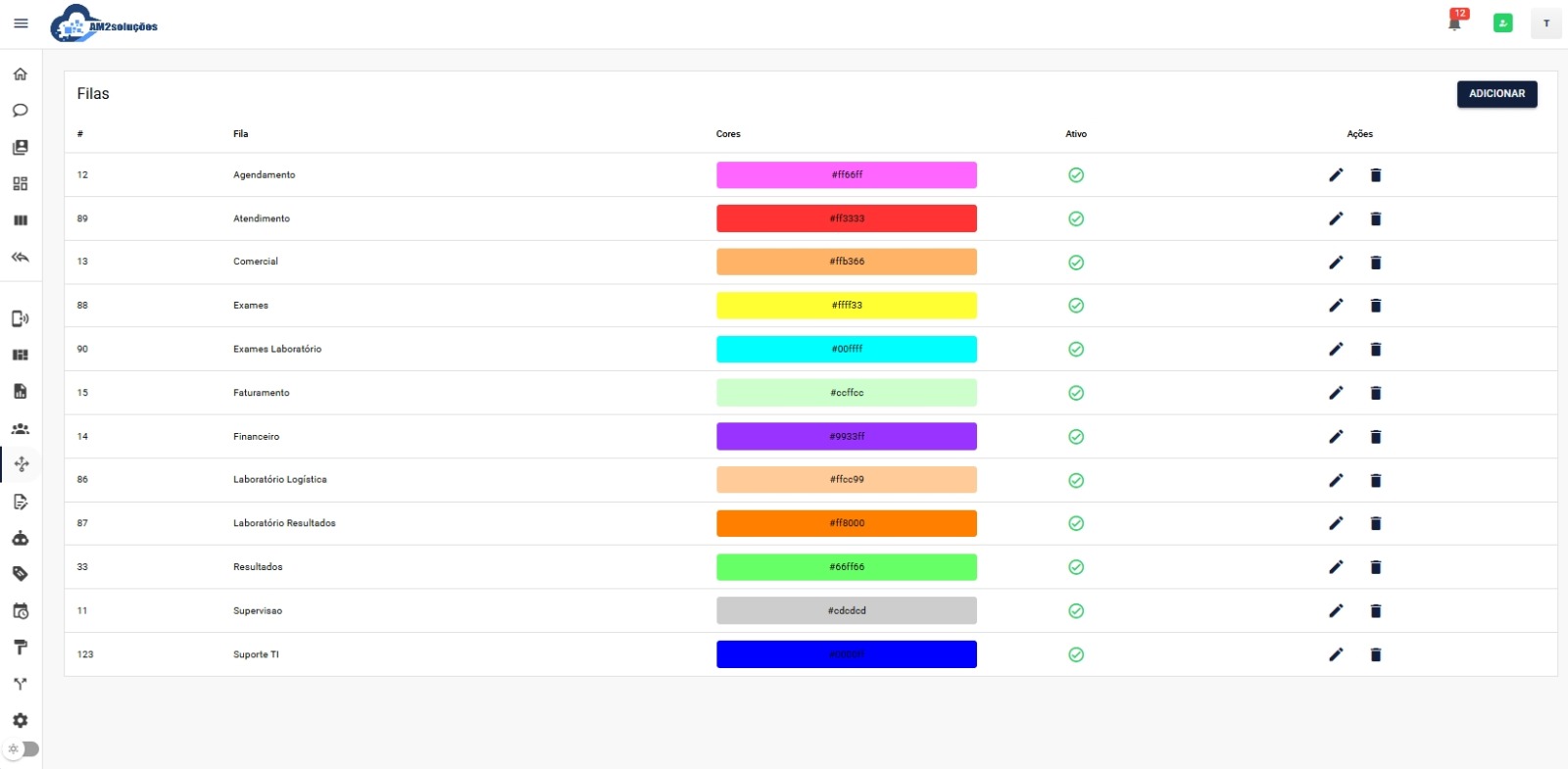Open the schedule calendar sidebar item
Viewport: 1568px width, 769px height.
point(21,611)
